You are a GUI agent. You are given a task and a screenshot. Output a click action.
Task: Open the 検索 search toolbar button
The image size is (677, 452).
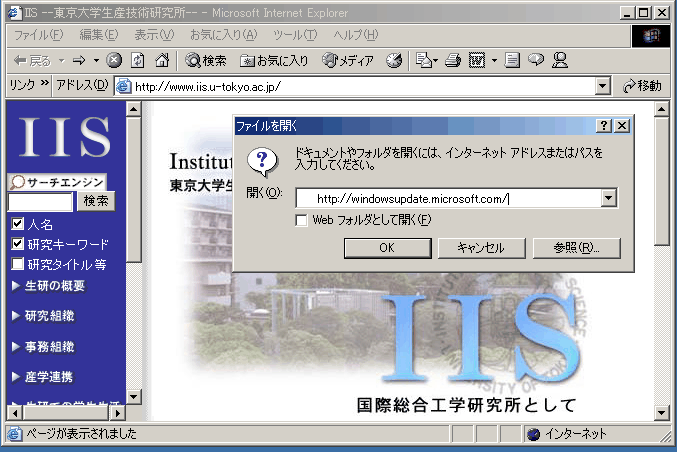tap(206, 60)
